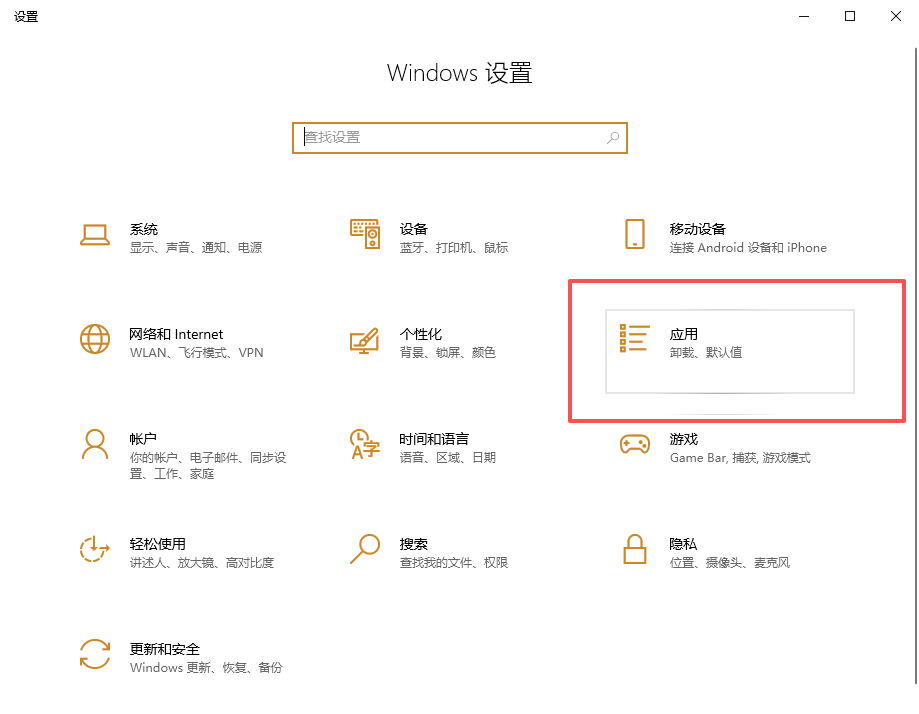The height and width of the screenshot is (714, 919).
Task: Open the 帐户 title
Action: click(x=143, y=439)
